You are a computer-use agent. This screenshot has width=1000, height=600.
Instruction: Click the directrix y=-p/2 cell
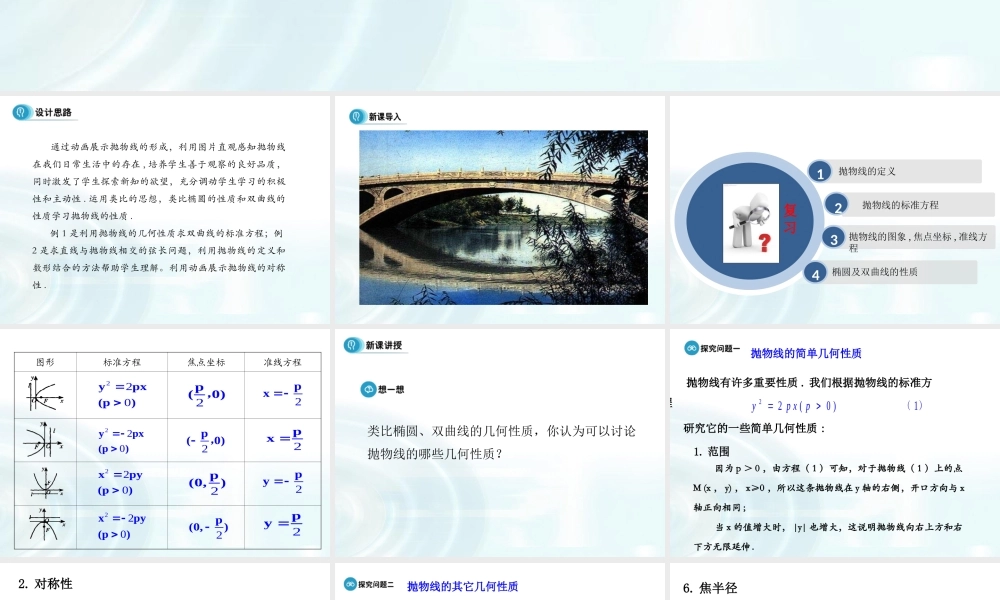[x=283, y=483]
